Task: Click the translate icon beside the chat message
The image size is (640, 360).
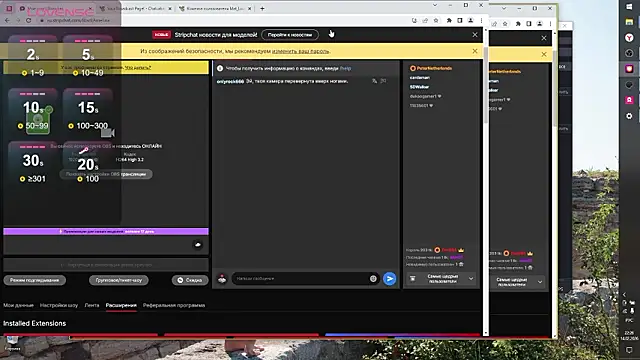Action: (x=374, y=81)
